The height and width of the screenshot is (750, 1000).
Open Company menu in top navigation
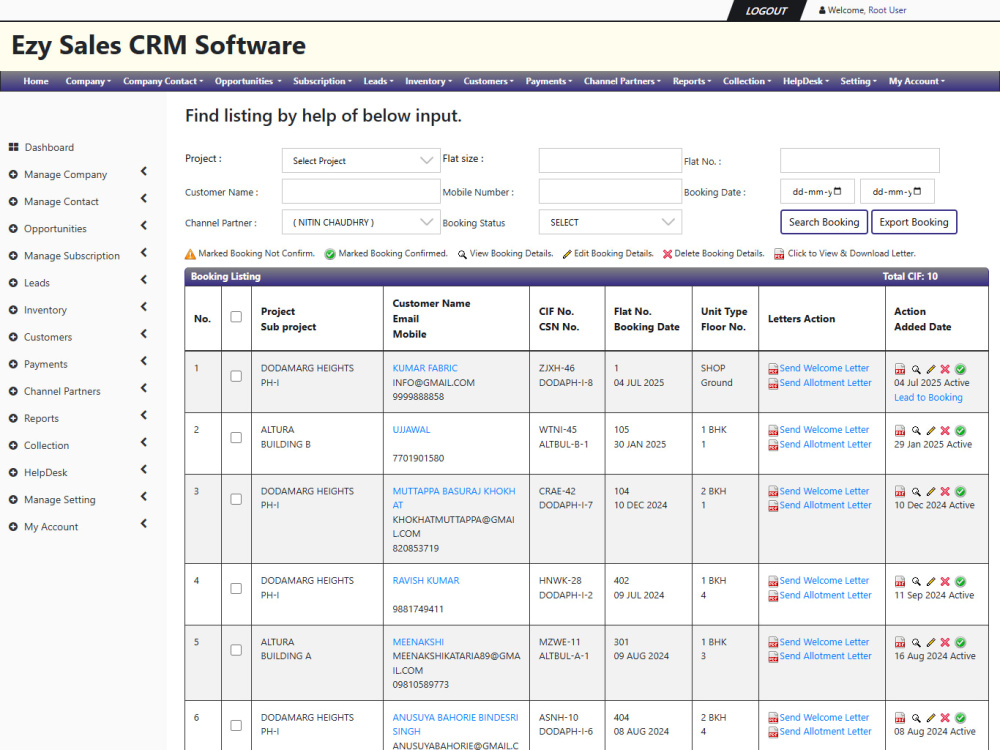click(88, 81)
